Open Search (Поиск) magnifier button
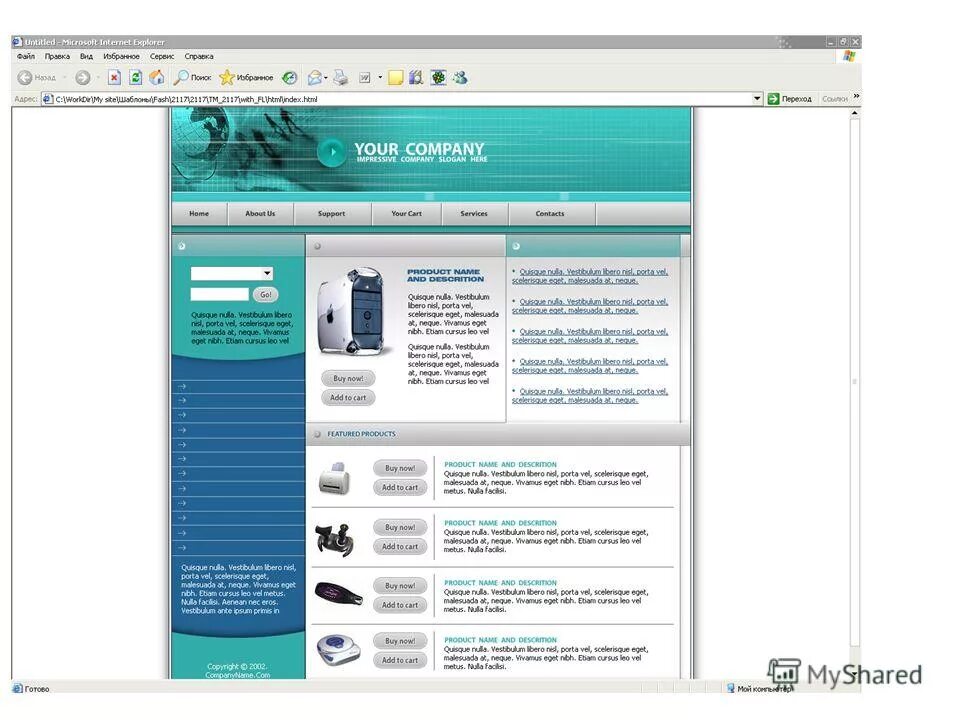 click(x=192, y=78)
